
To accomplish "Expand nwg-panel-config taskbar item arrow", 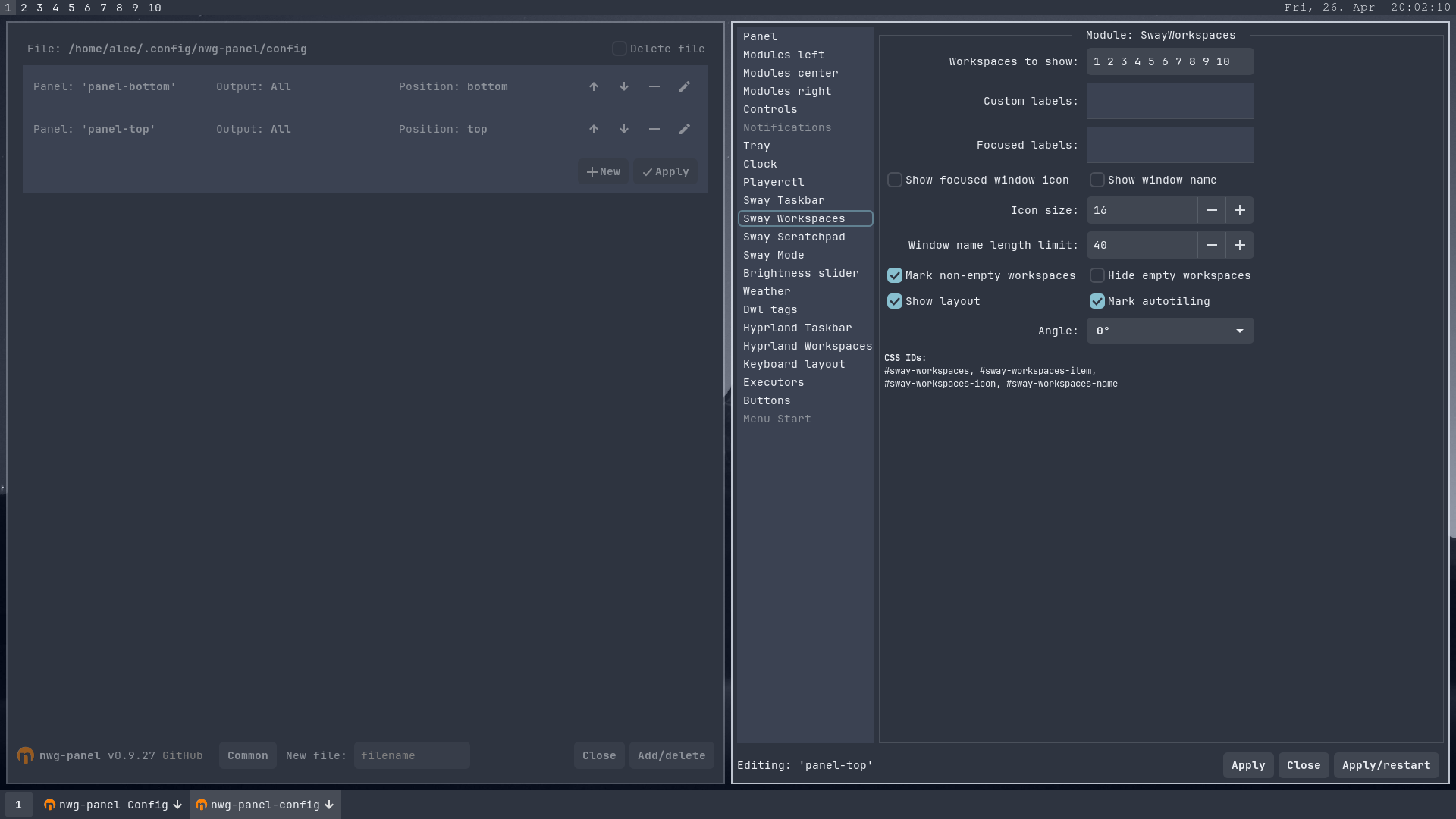I will pos(329,805).
